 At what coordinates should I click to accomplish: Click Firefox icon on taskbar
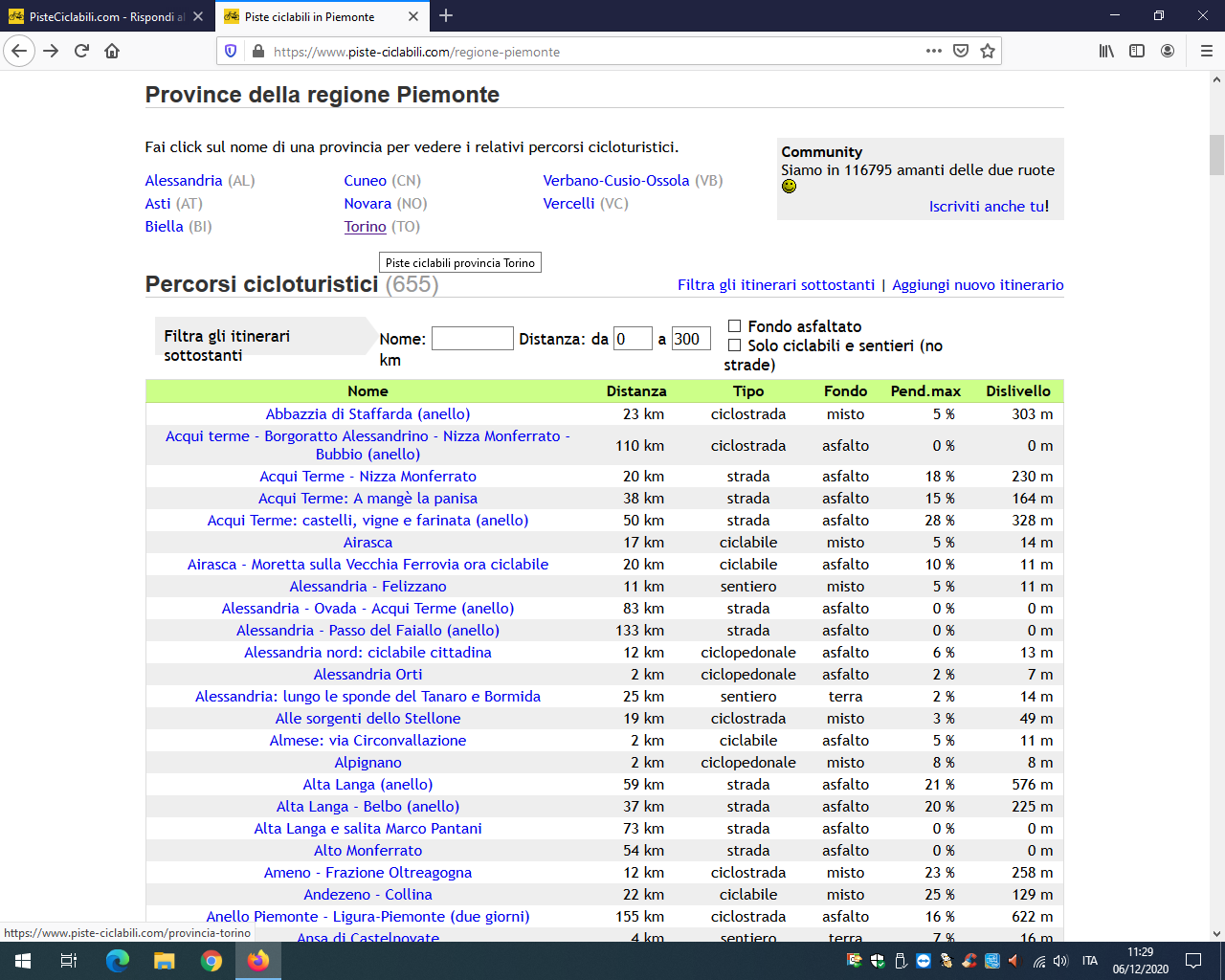pyautogui.click(x=258, y=961)
